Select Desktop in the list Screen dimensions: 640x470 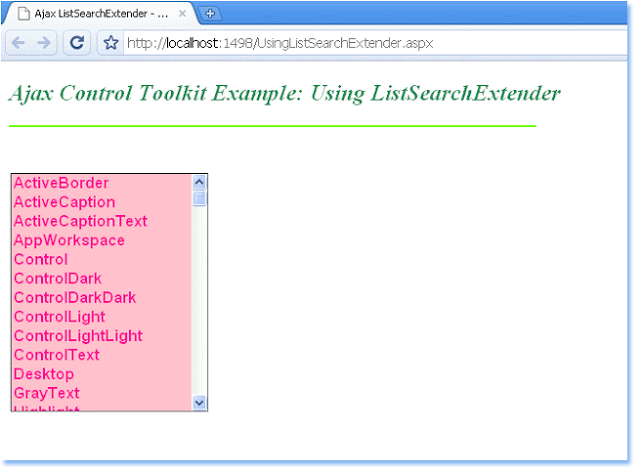tap(102, 374)
